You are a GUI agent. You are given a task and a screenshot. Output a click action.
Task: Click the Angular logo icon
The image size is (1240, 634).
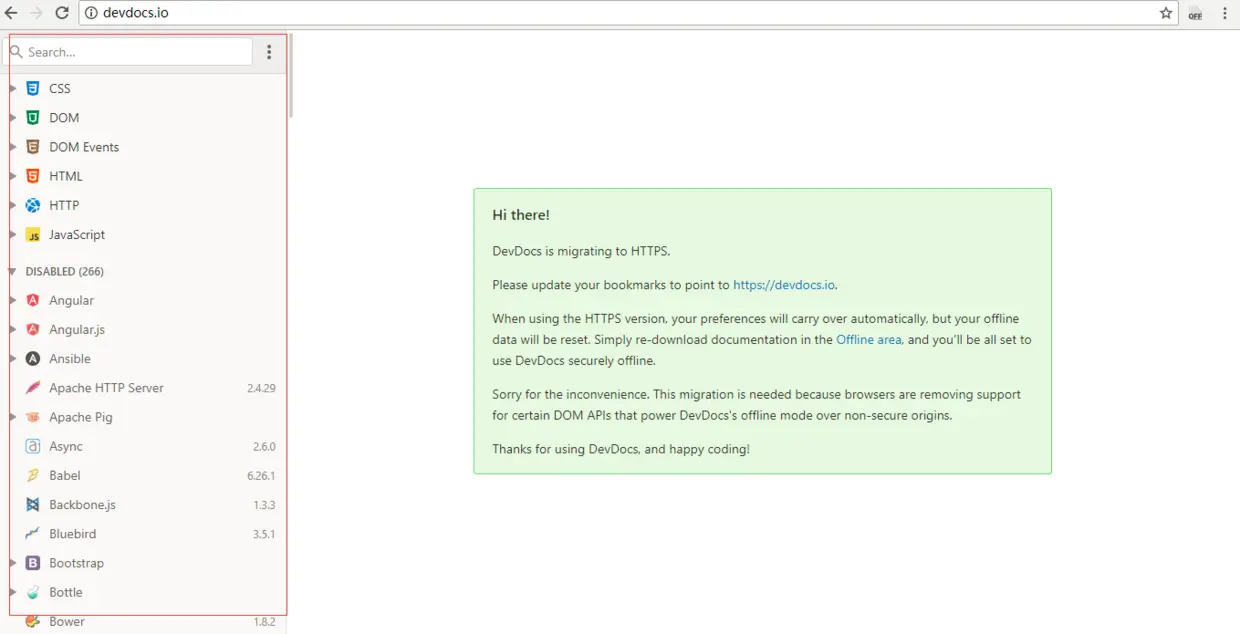point(33,300)
